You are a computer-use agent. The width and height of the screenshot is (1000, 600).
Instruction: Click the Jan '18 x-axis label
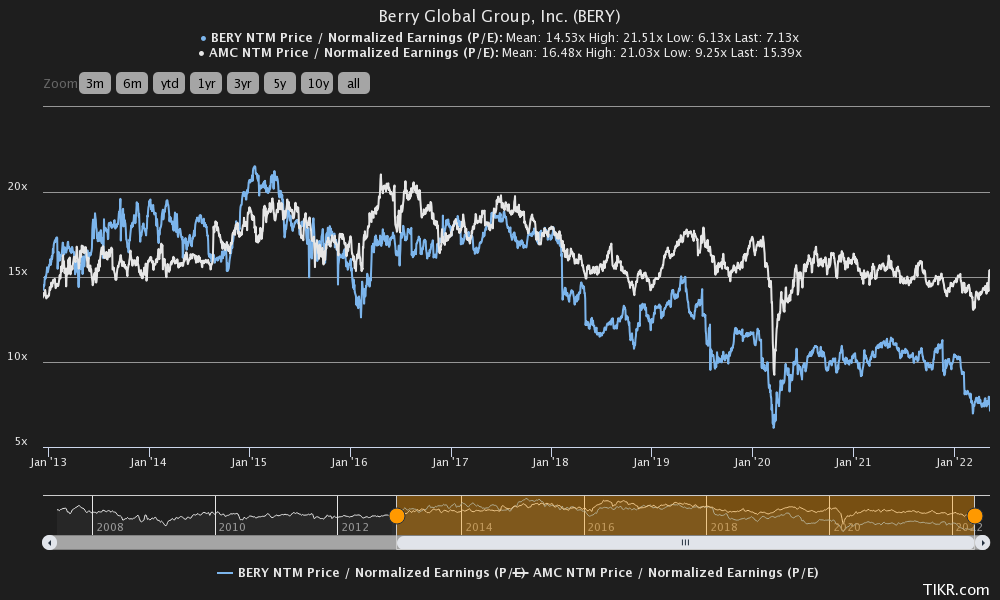pos(550,462)
